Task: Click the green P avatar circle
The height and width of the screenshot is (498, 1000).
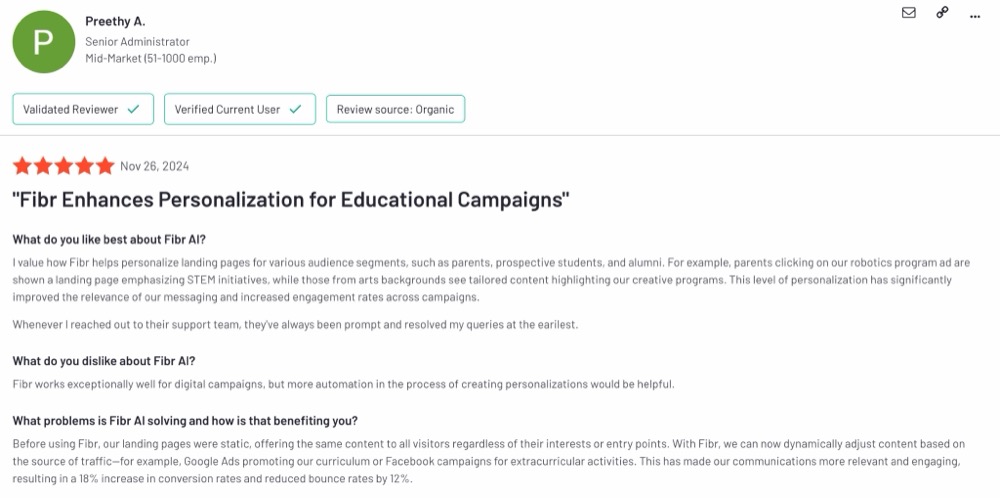Action: pos(43,41)
